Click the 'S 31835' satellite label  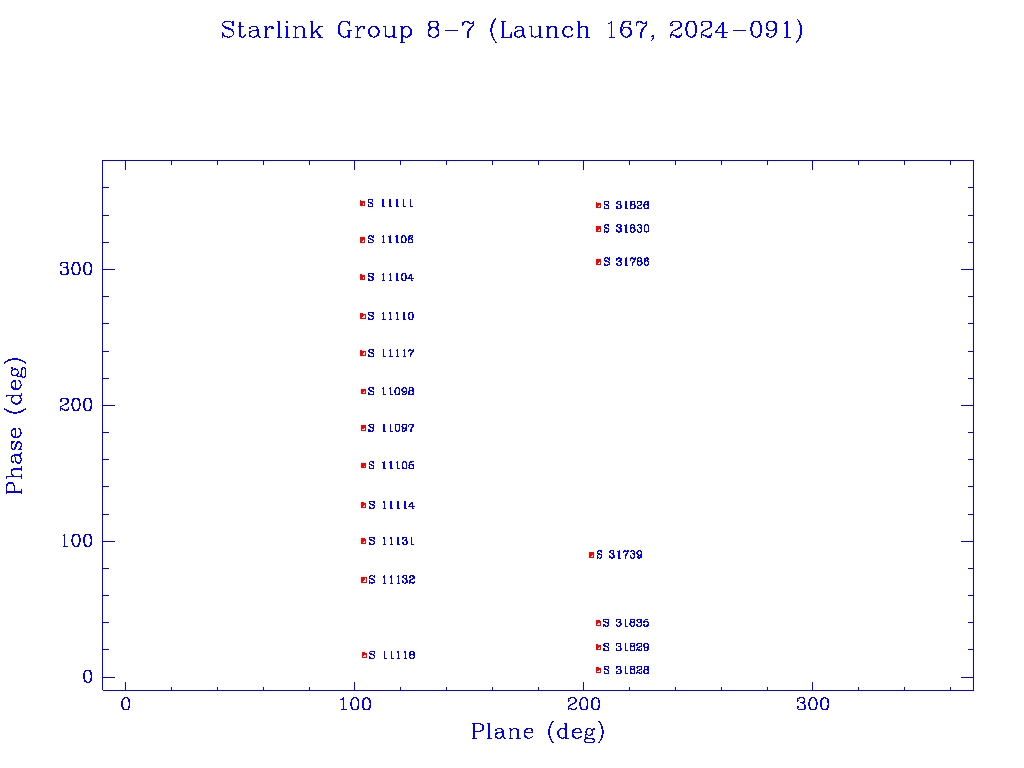pos(626,624)
